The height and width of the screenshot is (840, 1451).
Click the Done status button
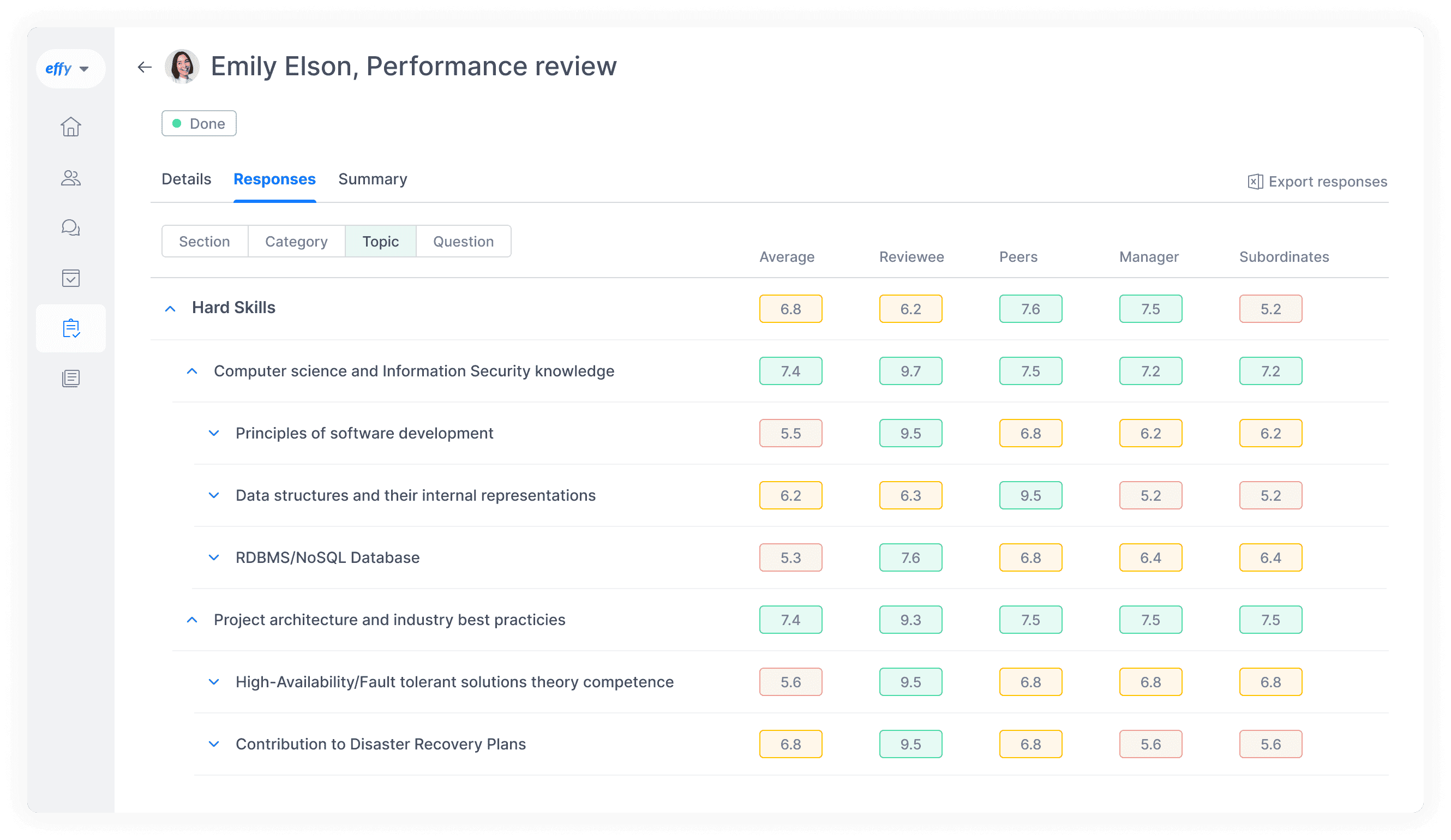click(x=199, y=123)
